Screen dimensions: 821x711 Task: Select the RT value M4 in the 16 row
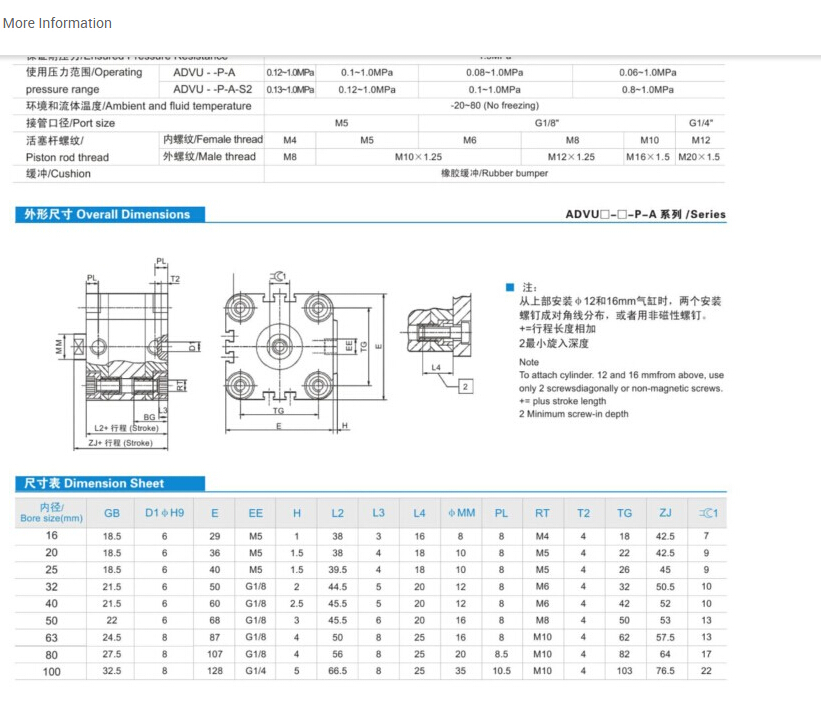tap(542, 536)
